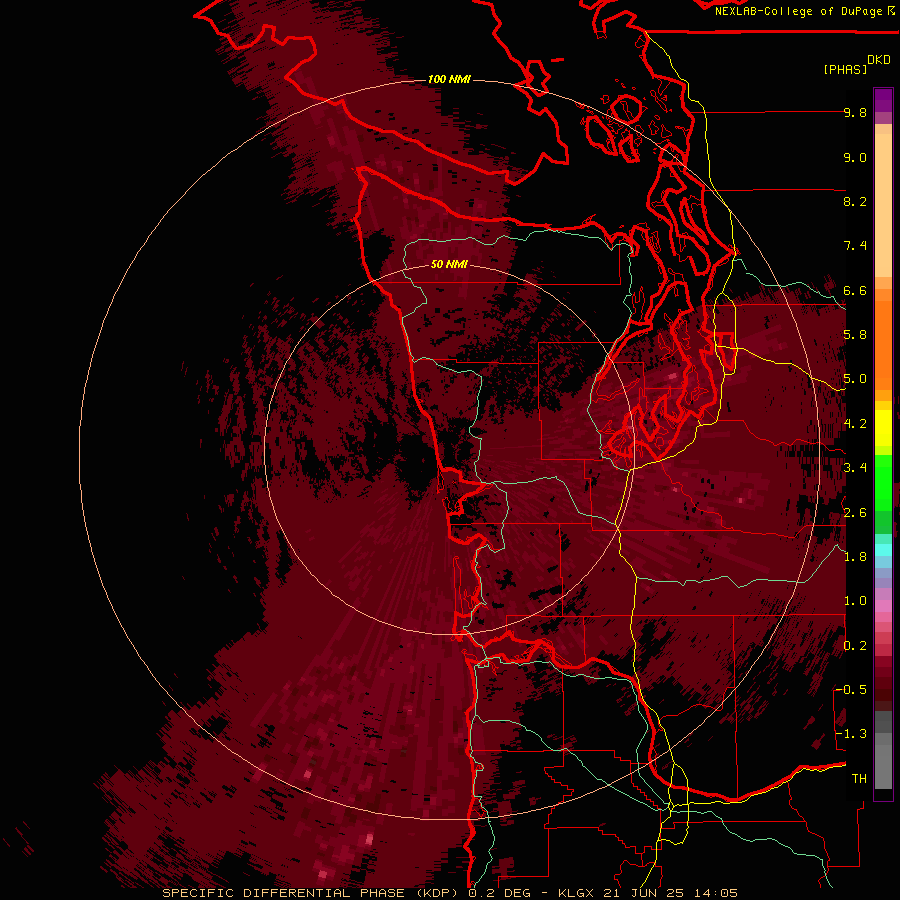Click the yellow segment of the color bar

(x=883, y=428)
